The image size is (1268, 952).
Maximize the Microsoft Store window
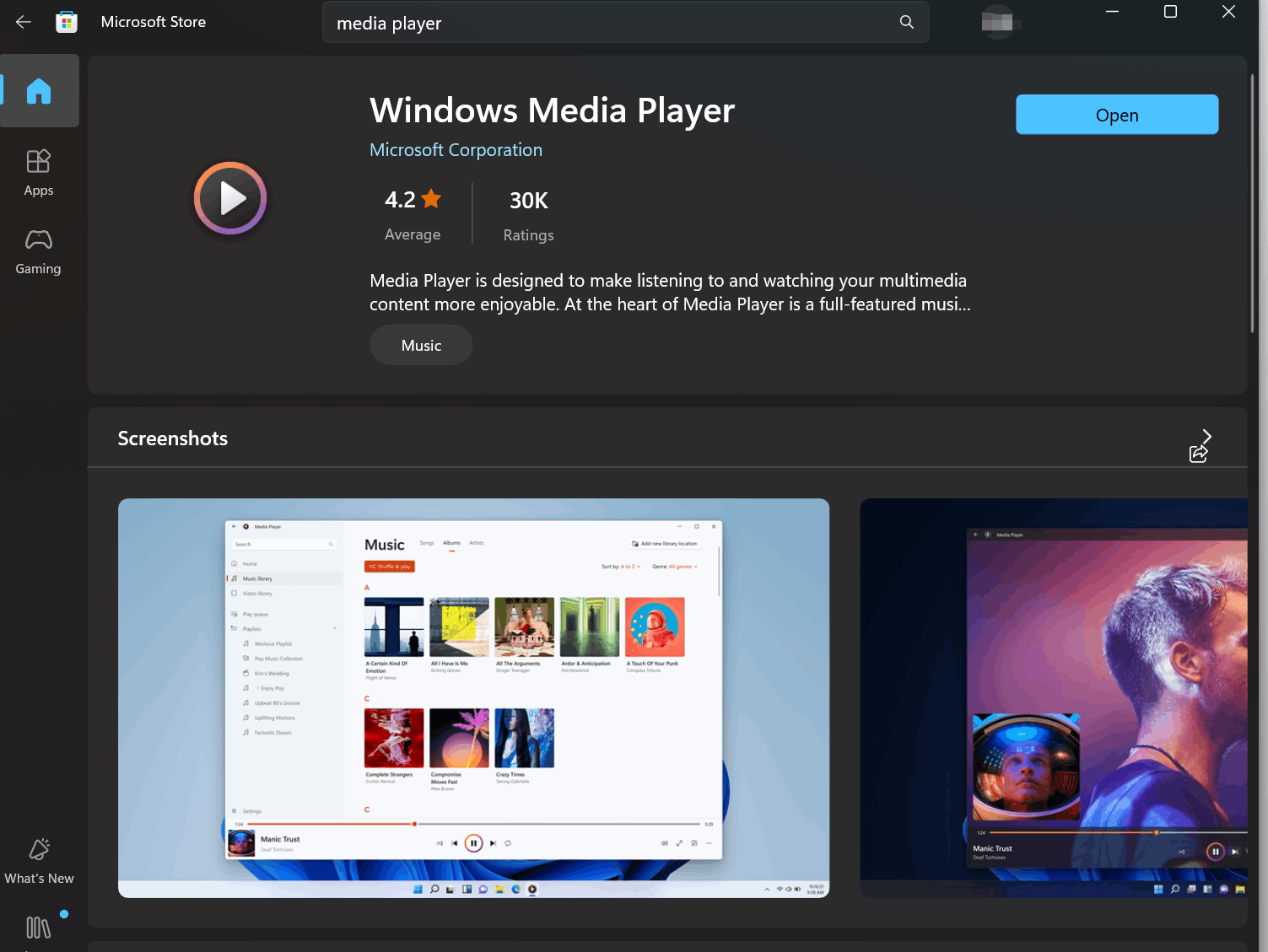[x=1170, y=12]
